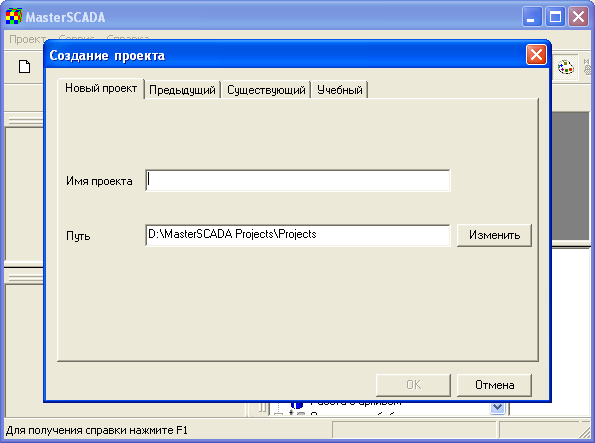This screenshot has height=443, width=595.
Task: Click the MasterSCADA application icon in title bar
Action: pos(13,17)
